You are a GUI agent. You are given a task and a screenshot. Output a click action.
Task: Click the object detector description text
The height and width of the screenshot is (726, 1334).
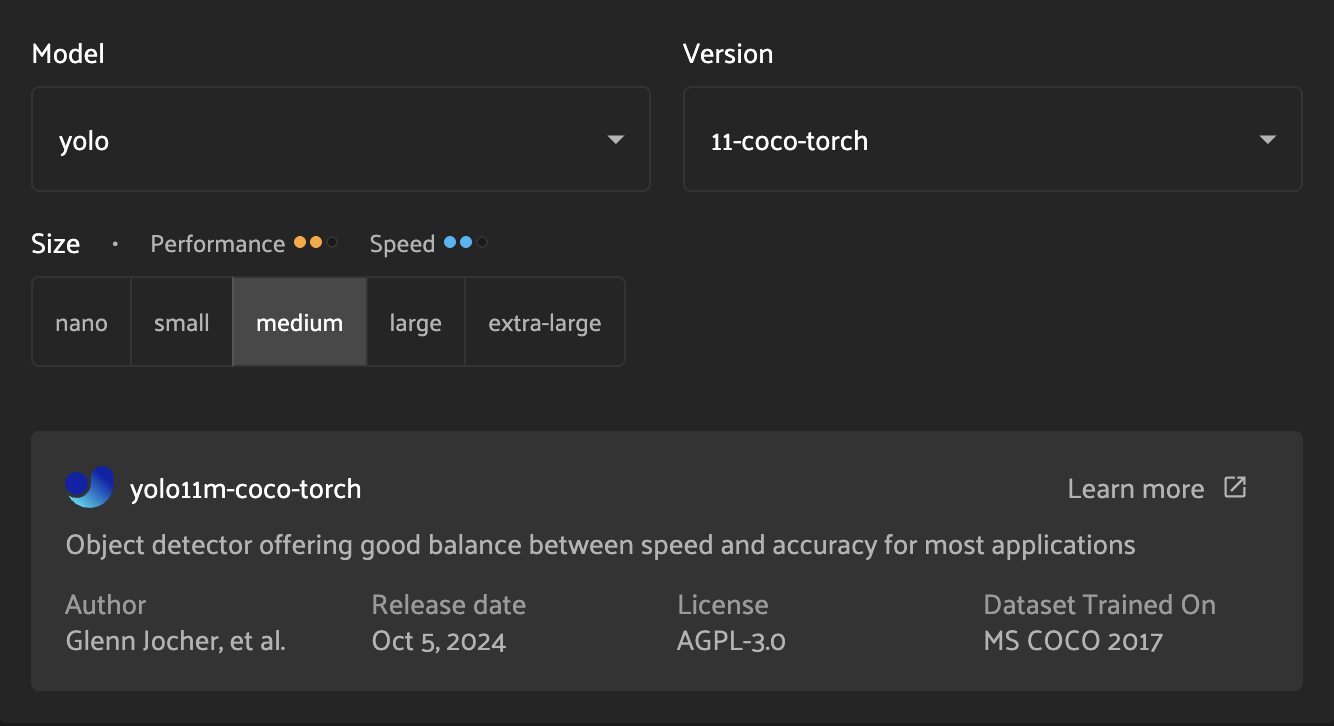click(600, 545)
